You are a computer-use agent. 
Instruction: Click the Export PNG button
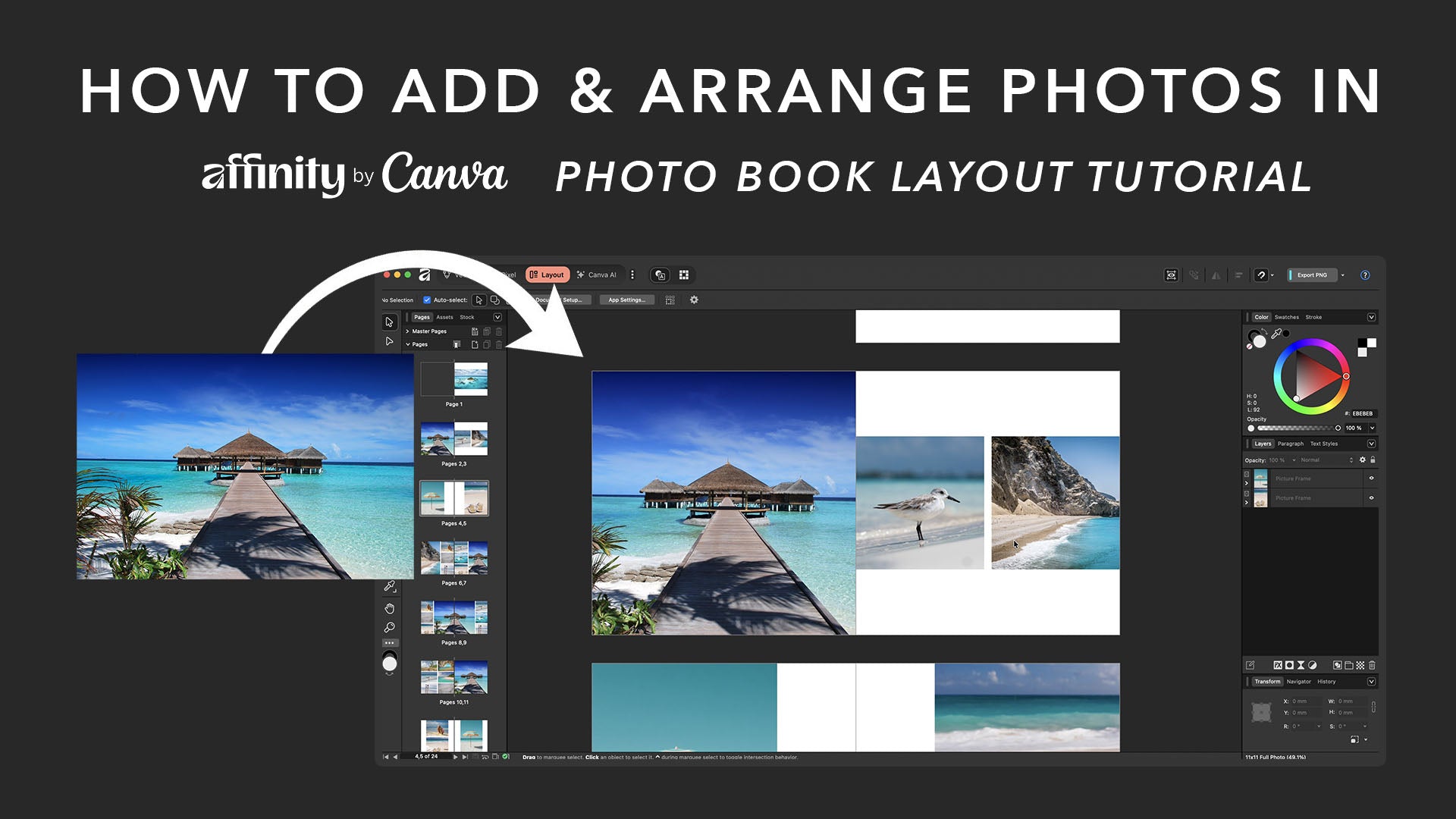[1311, 275]
